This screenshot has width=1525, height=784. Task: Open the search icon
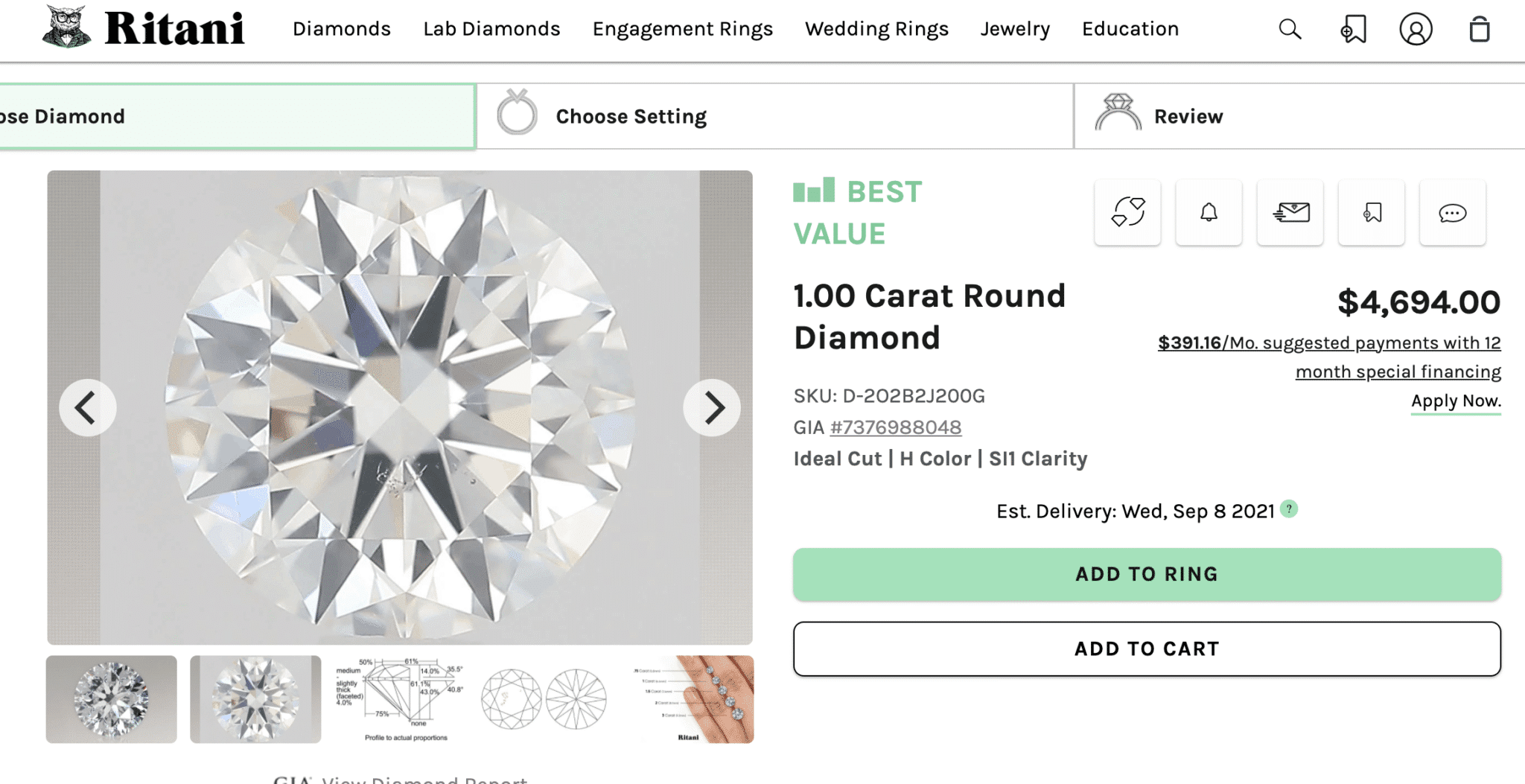click(x=1289, y=29)
